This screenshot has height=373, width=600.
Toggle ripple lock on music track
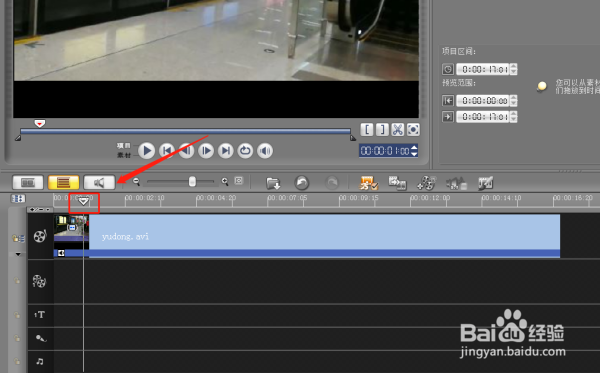pos(17,361)
